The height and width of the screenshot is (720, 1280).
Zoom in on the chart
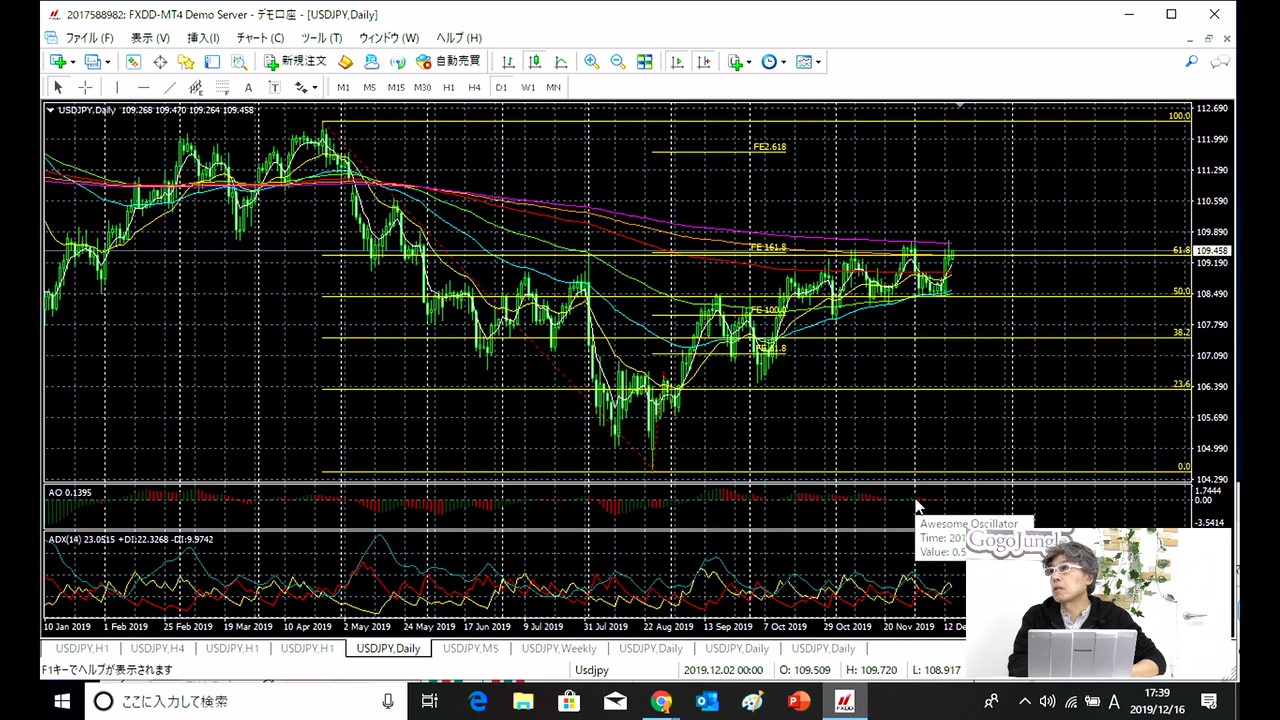[591, 62]
